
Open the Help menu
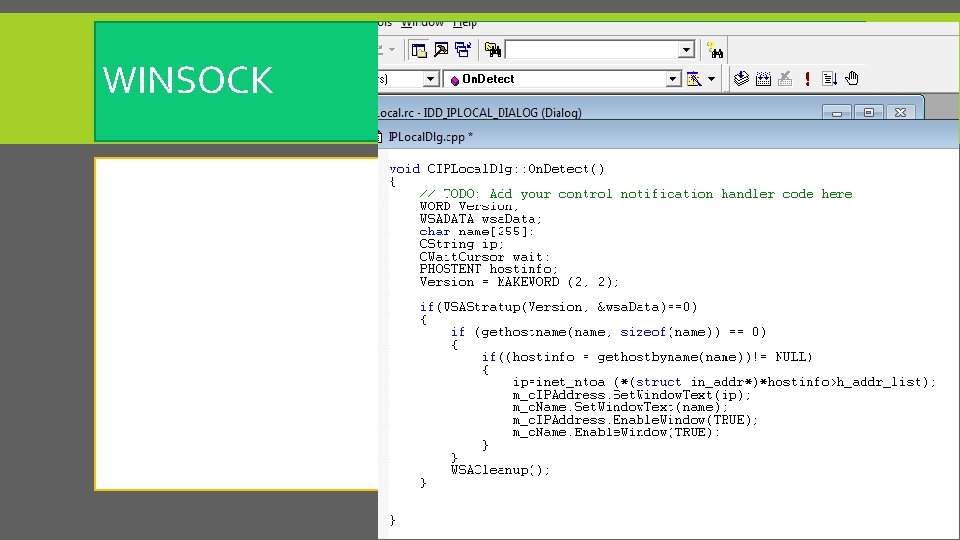(x=465, y=23)
